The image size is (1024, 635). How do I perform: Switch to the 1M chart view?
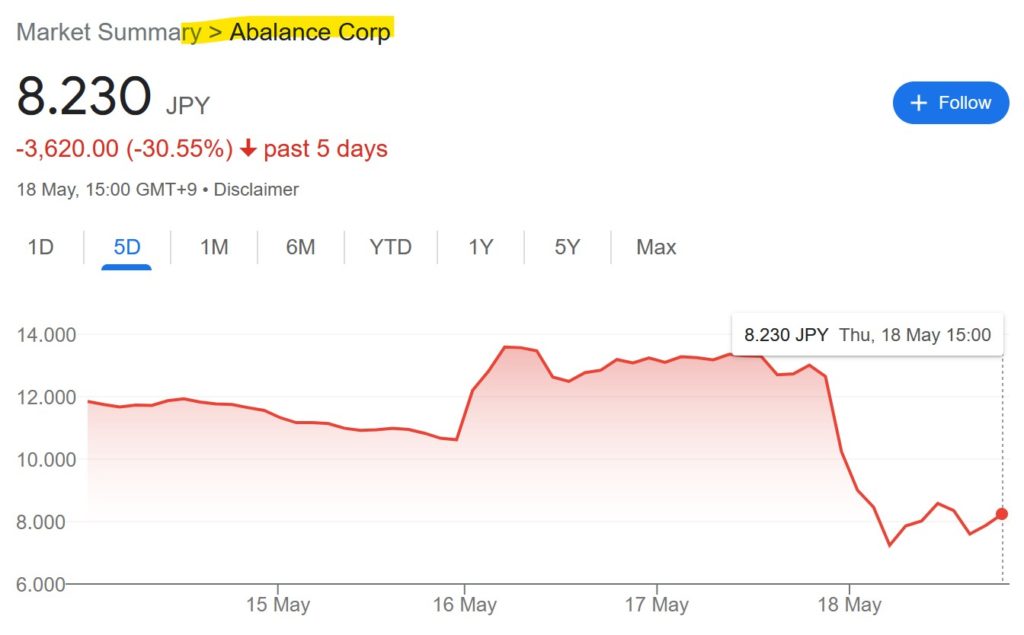[x=213, y=247]
